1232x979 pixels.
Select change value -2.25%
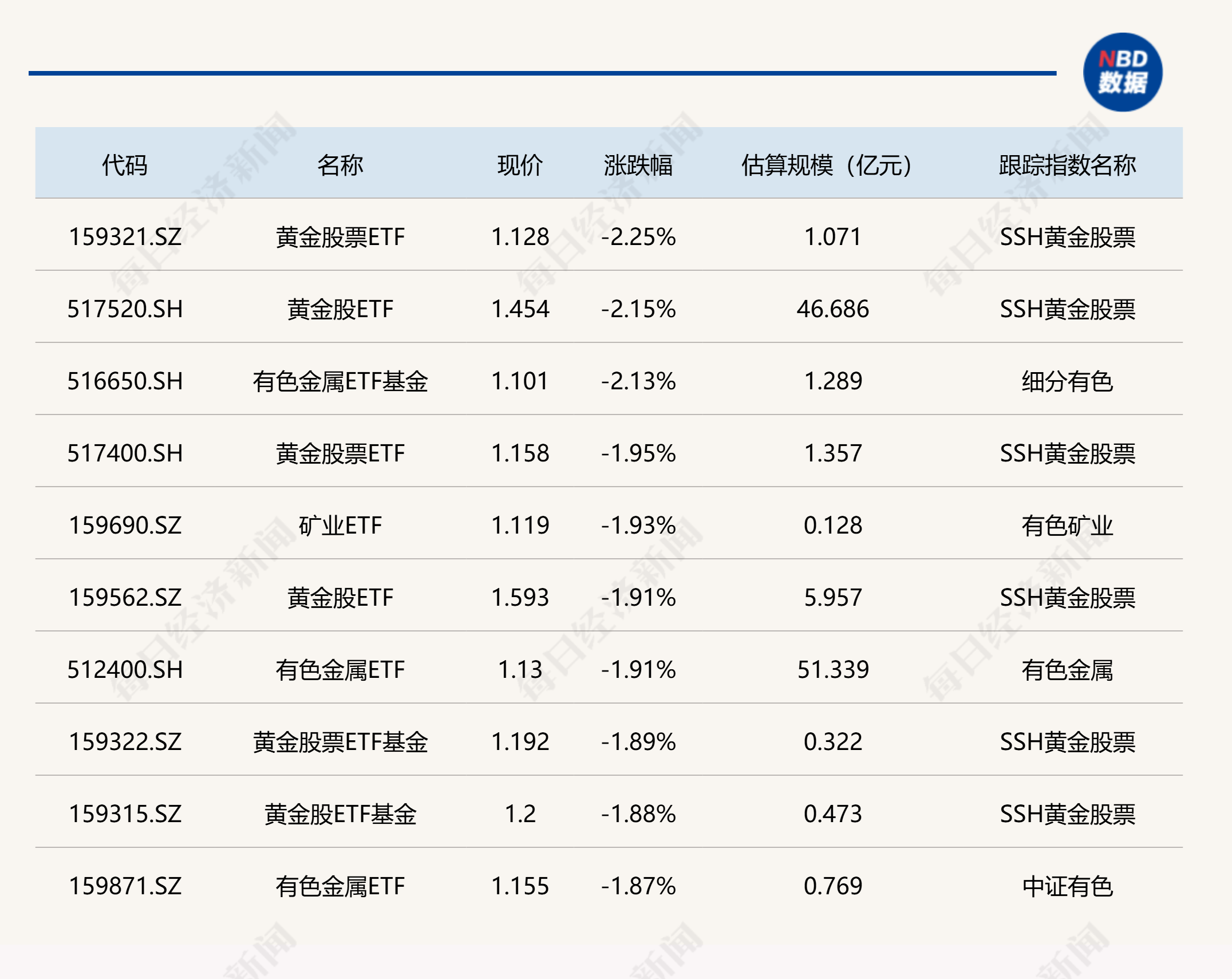tap(638, 237)
